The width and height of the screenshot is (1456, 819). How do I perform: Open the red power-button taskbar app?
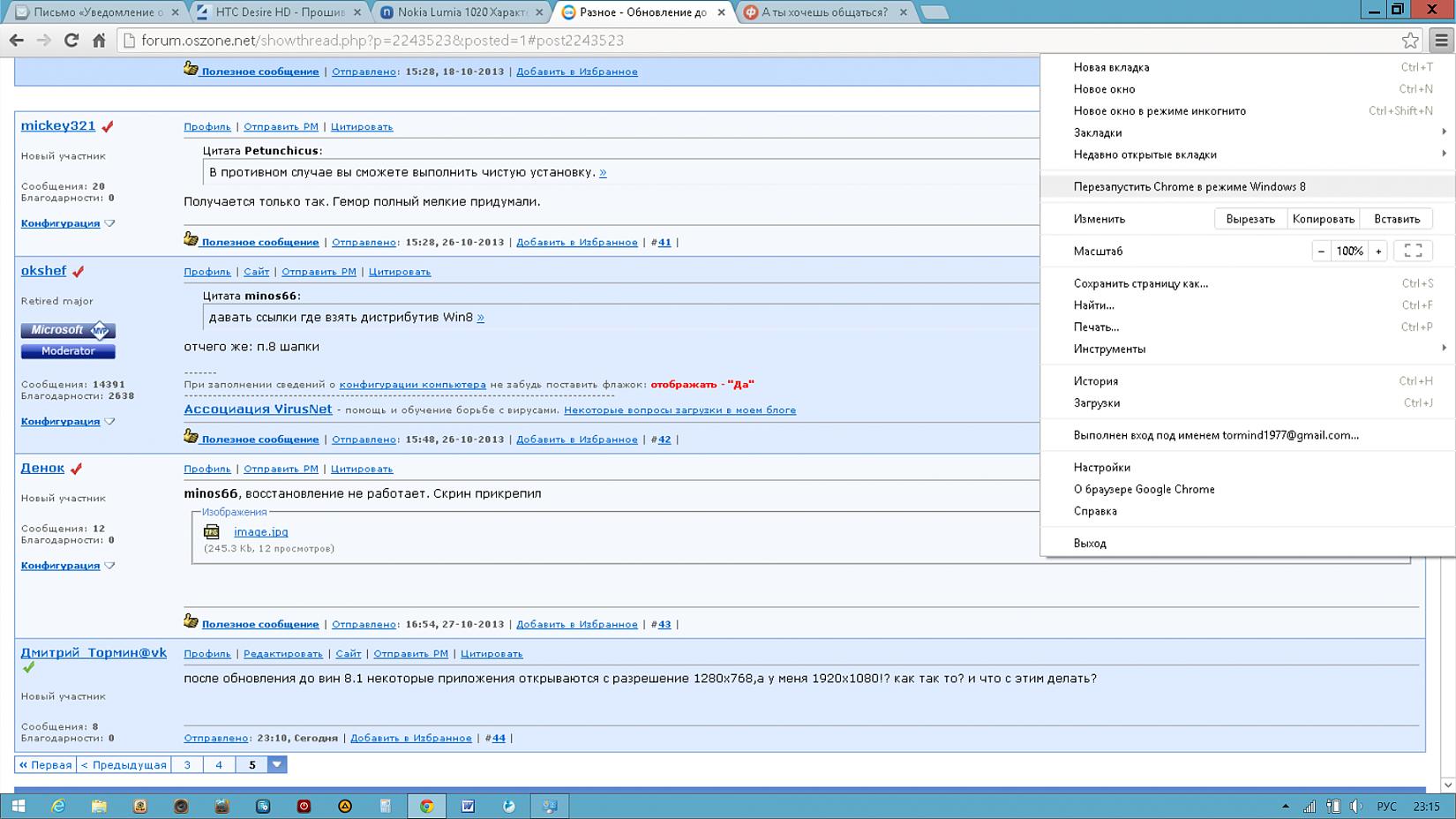[x=304, y=806]
